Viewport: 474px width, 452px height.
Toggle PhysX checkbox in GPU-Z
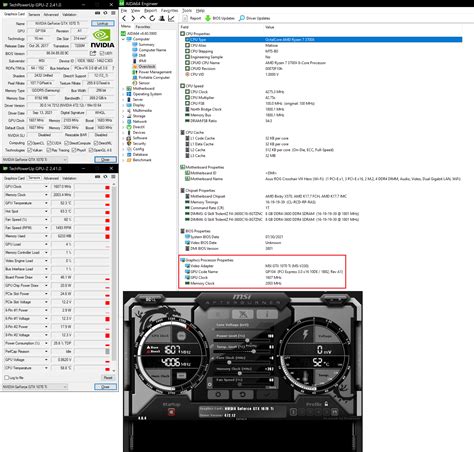point(74,150)
